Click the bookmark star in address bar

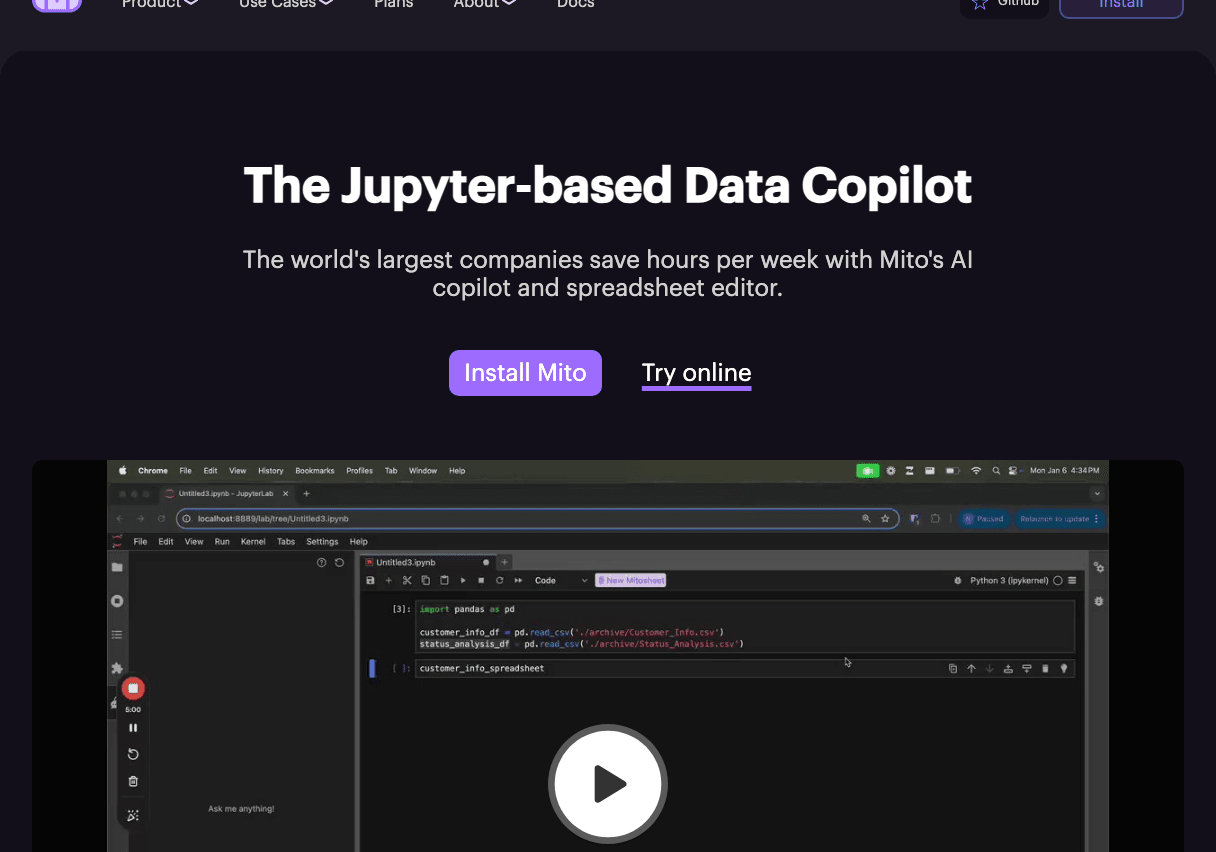coord(885,519)
